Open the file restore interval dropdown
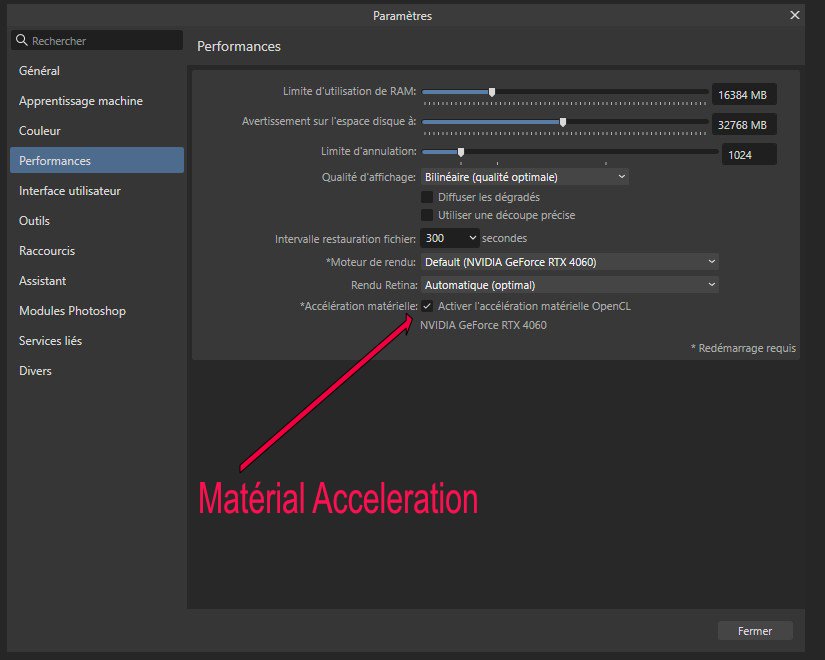 449,238
